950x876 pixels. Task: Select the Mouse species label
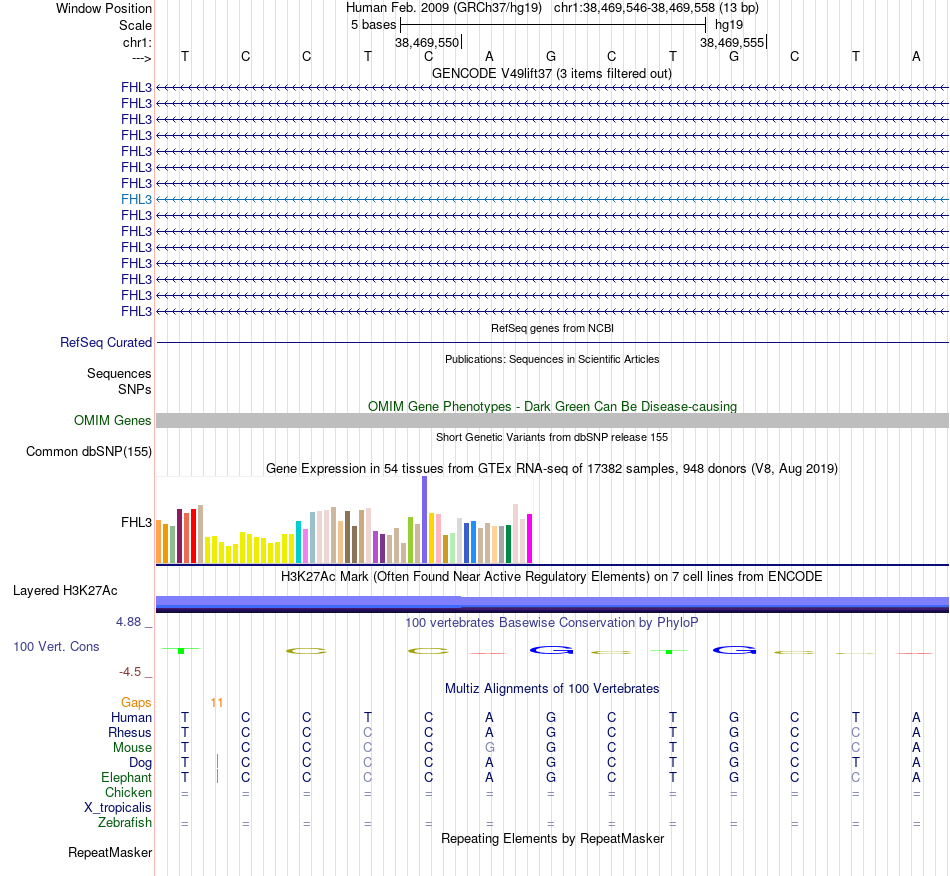coord(132,748)
